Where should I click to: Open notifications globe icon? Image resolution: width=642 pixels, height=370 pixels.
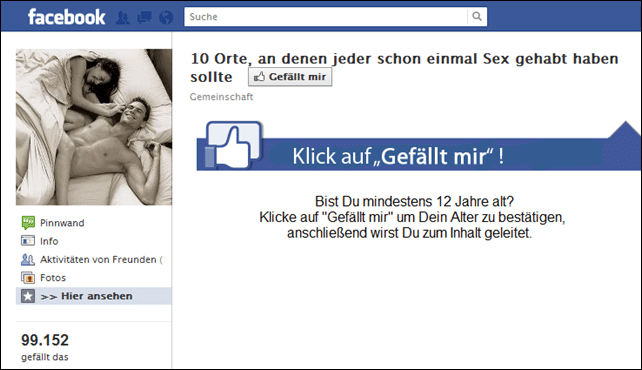[166, 17]
